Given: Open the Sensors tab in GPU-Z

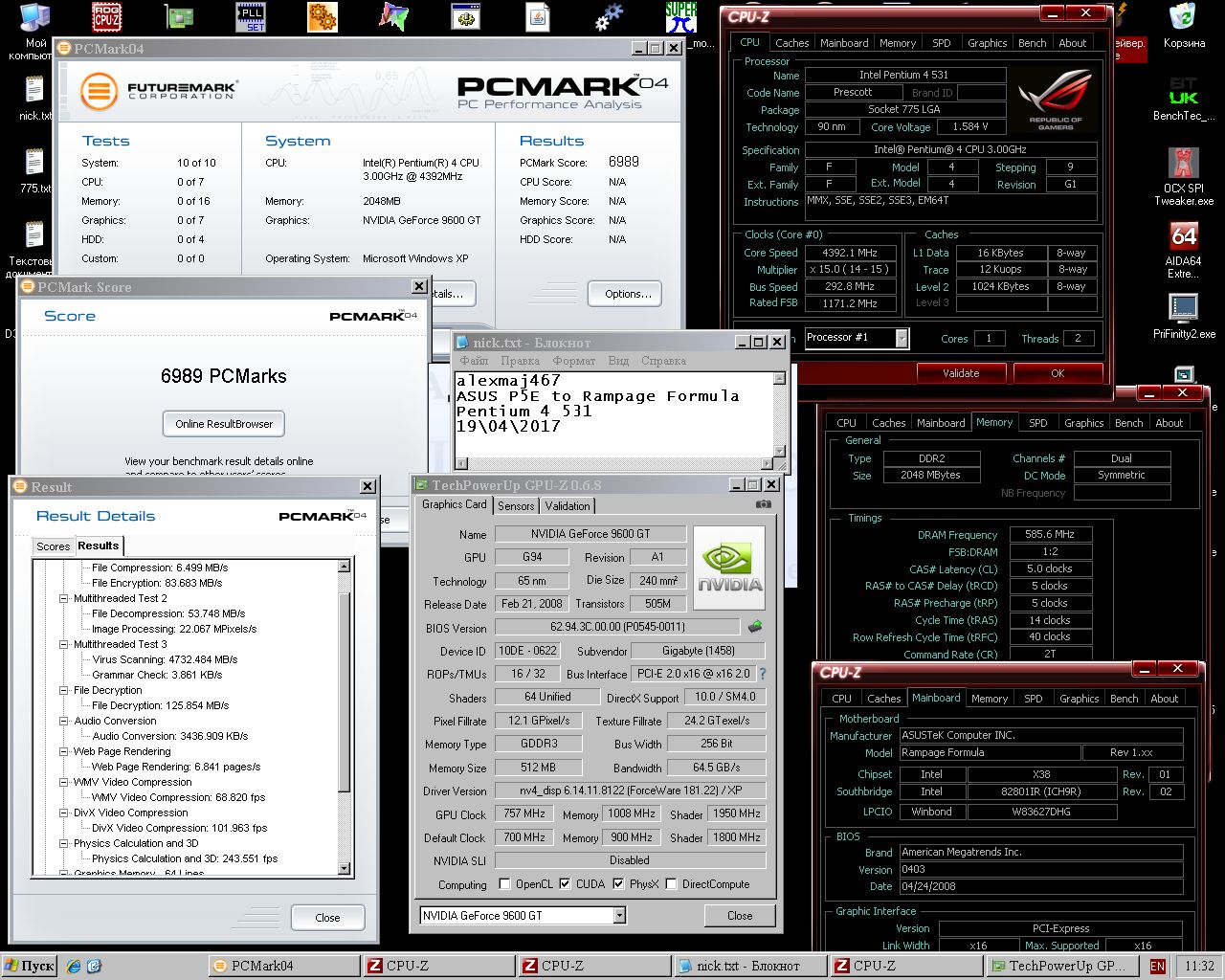Looking at the screenshot, I should click(x=516, y=506).
